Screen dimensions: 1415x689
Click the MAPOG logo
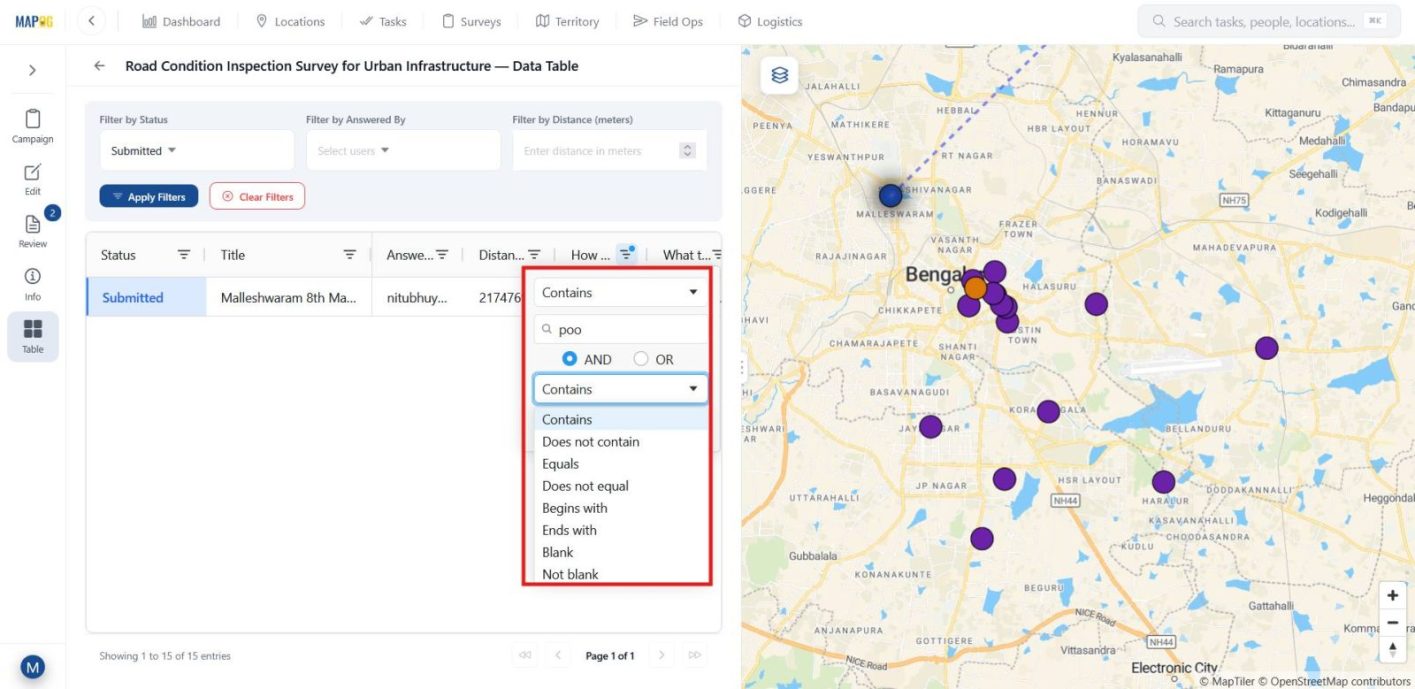pos(33,21)
